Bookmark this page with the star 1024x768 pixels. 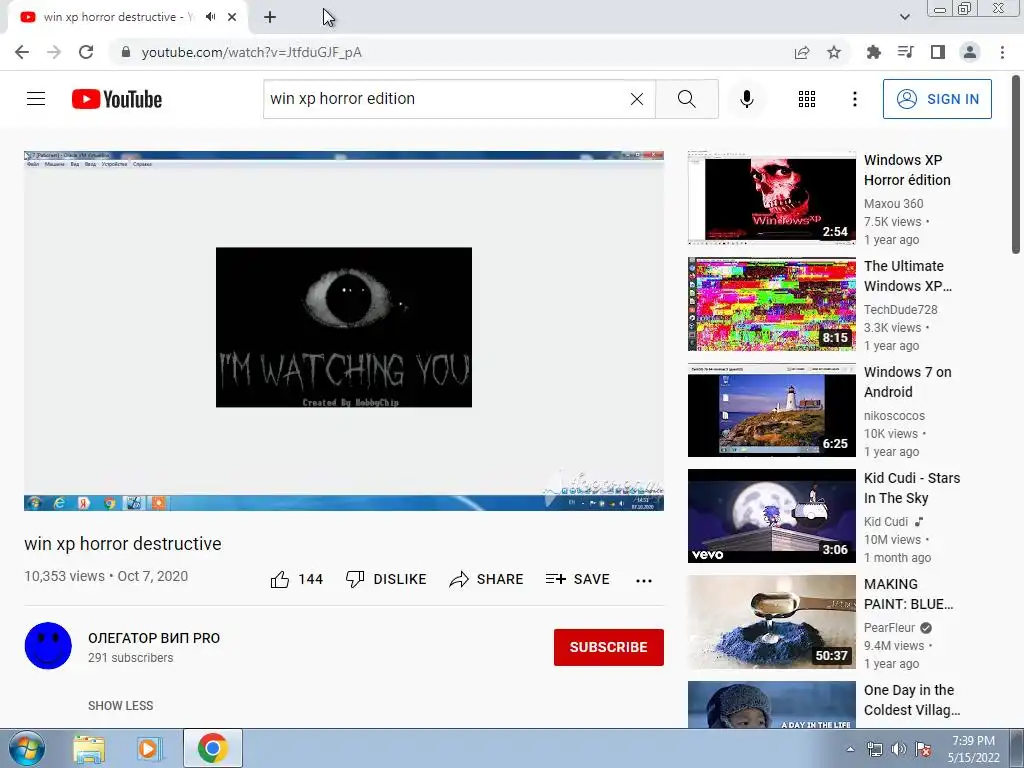point(834,52)
